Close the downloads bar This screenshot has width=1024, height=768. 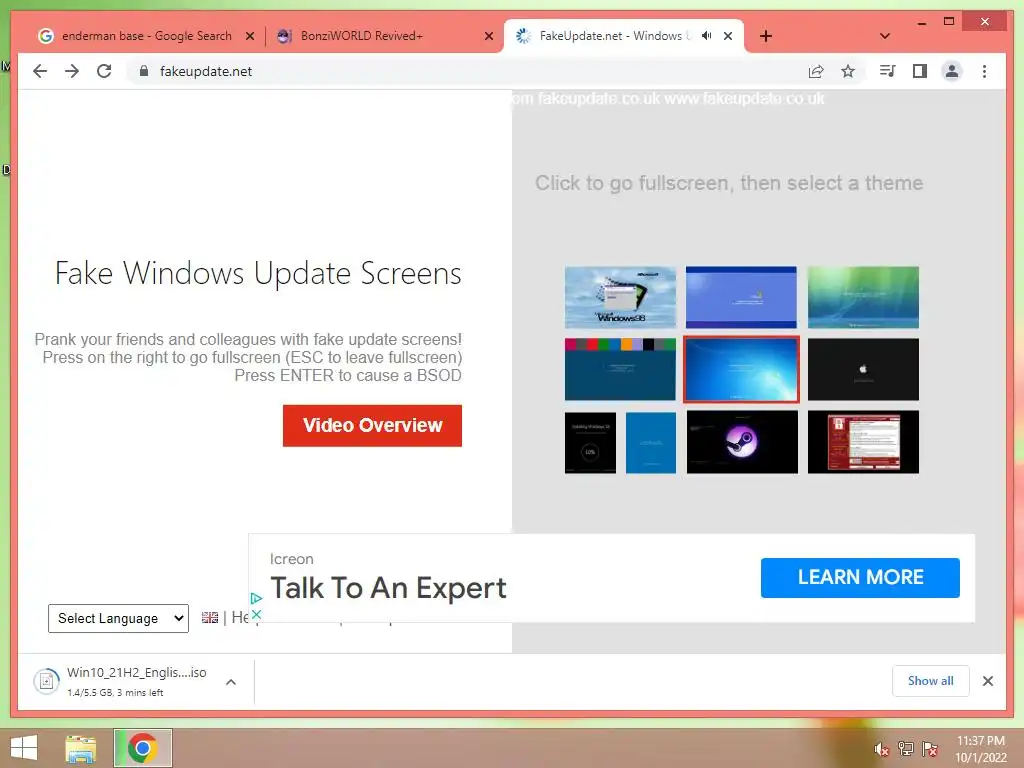coord(988,681)
